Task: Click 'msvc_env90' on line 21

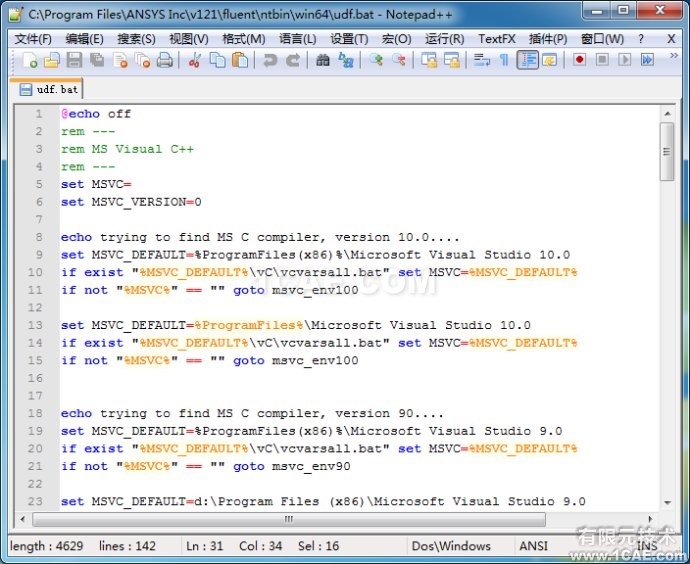Action: click(311, 466)
